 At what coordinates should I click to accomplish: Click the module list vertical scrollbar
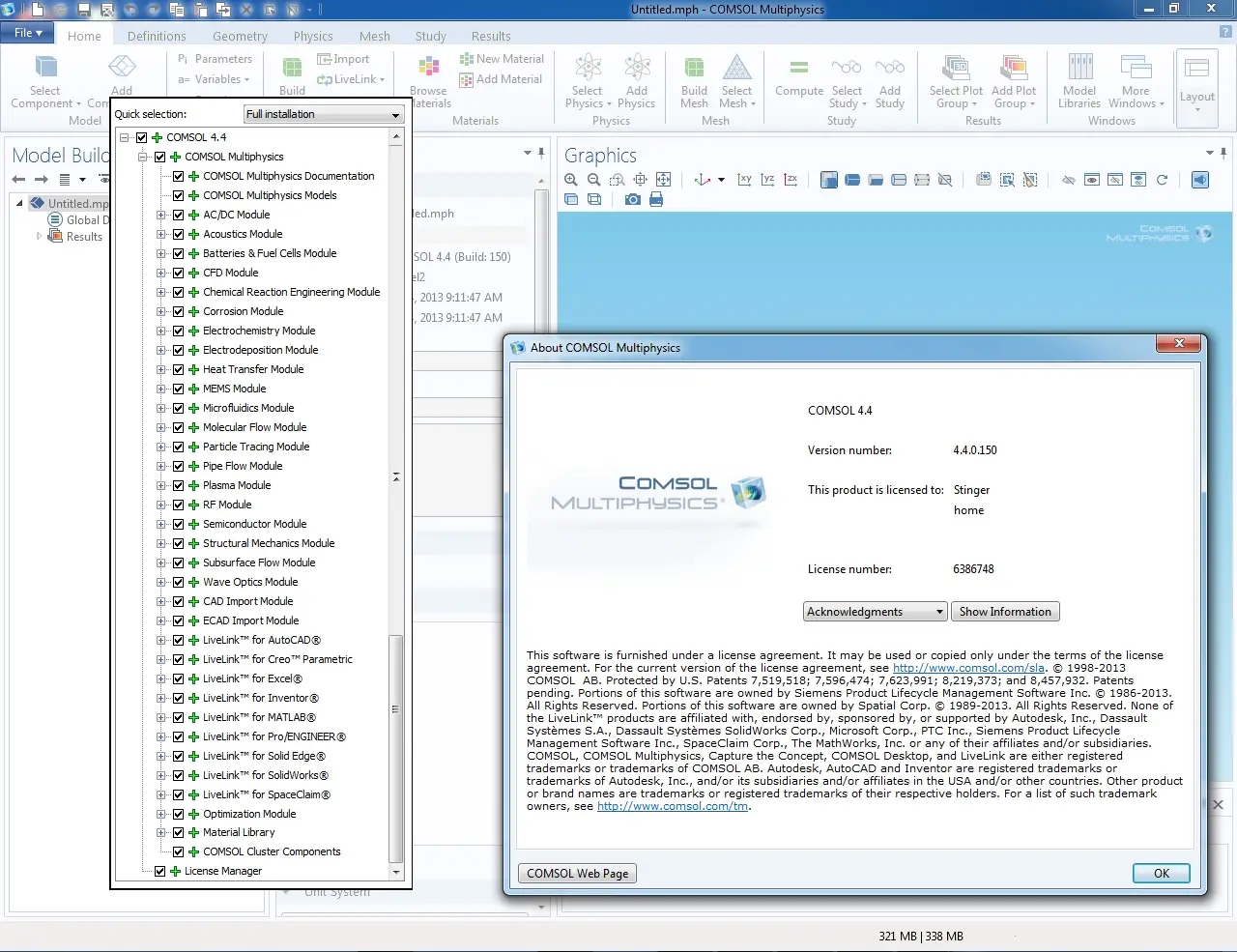point(395,749)
